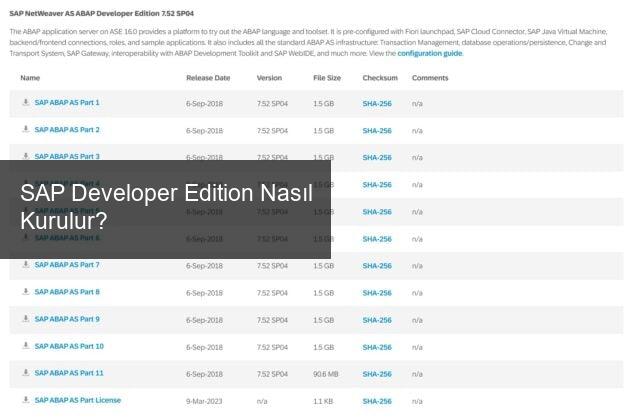Select the SAP ABAP AS Part 10 link
627x420 pixels.
tap(69, 346)
